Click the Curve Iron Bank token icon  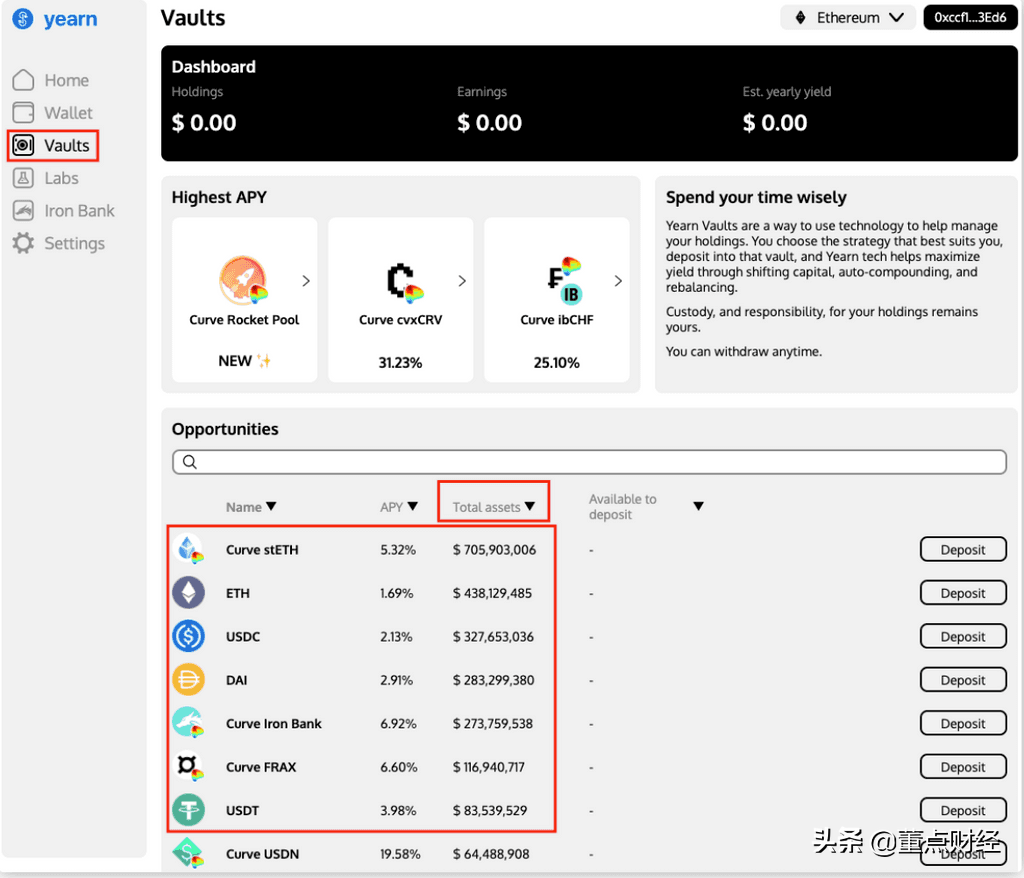coord(189,723)
